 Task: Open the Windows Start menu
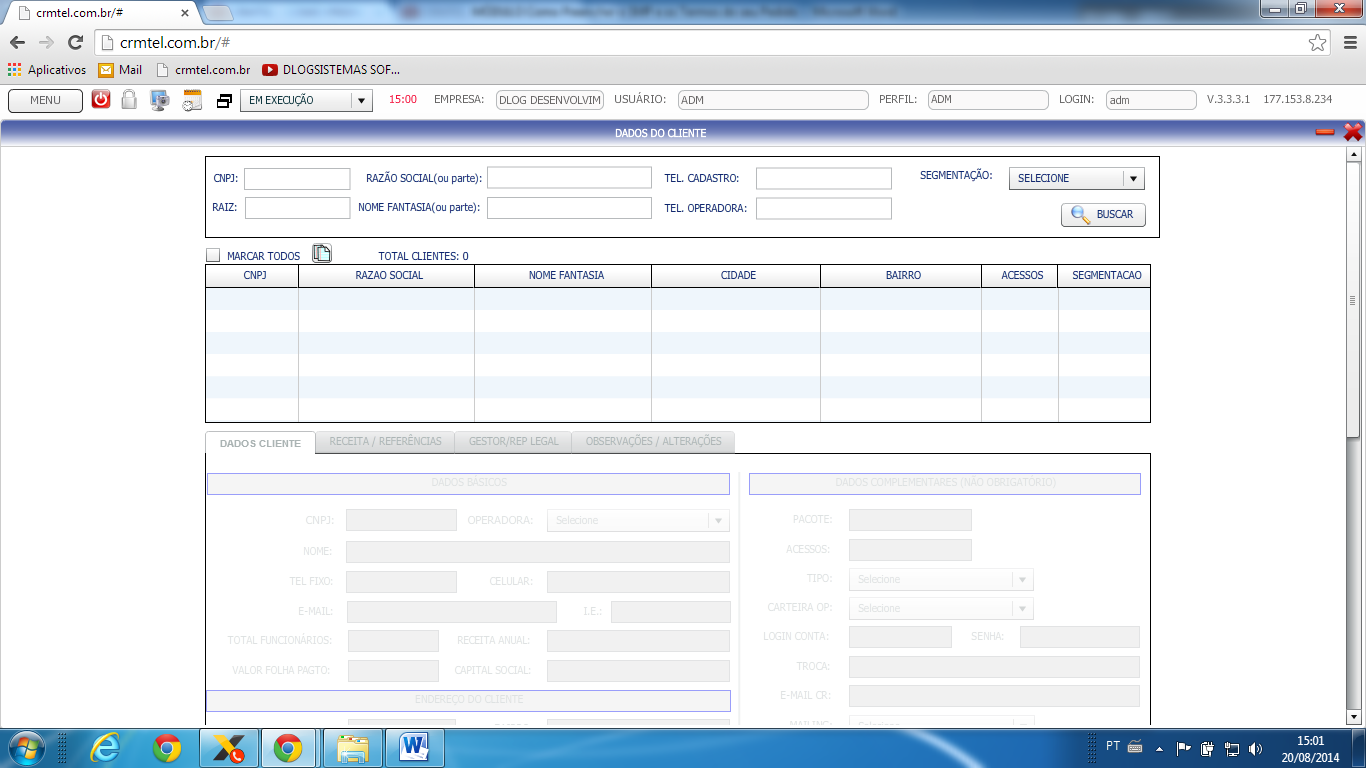(x=25, y=748)
